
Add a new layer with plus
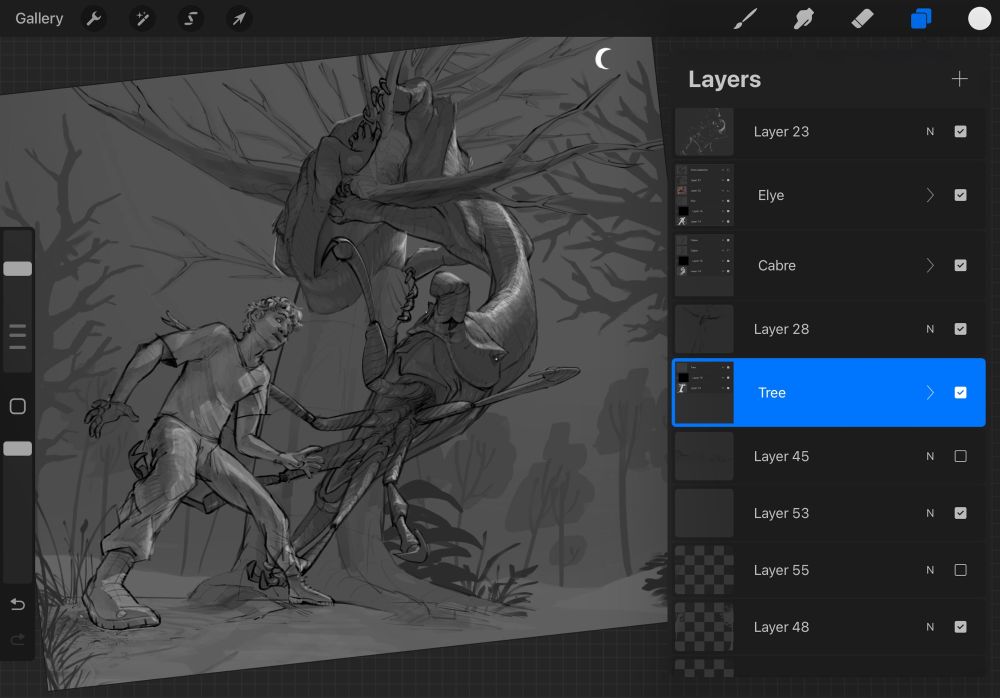point(959,80)
